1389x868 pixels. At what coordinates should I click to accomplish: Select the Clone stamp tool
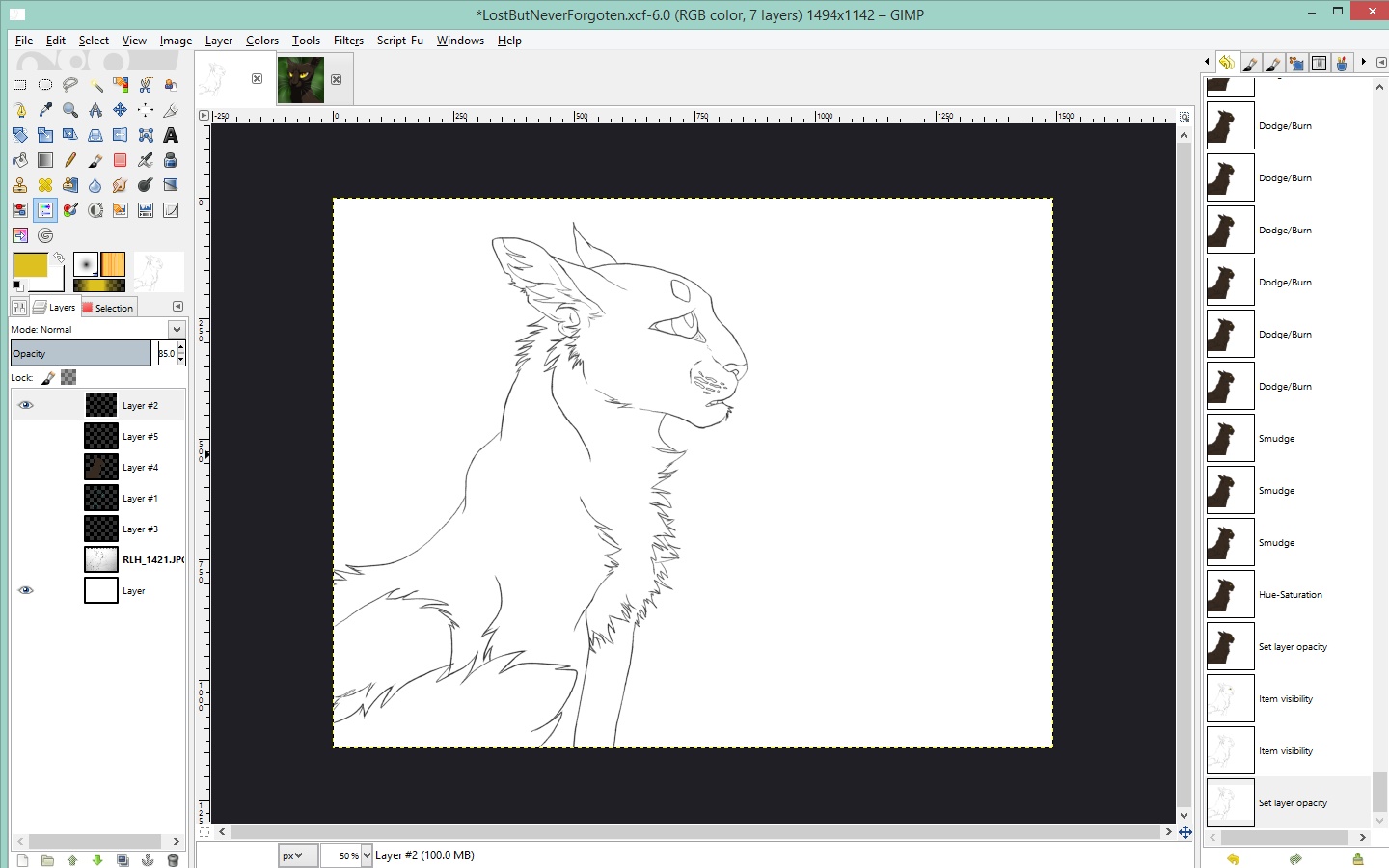[x=20, y=185]
